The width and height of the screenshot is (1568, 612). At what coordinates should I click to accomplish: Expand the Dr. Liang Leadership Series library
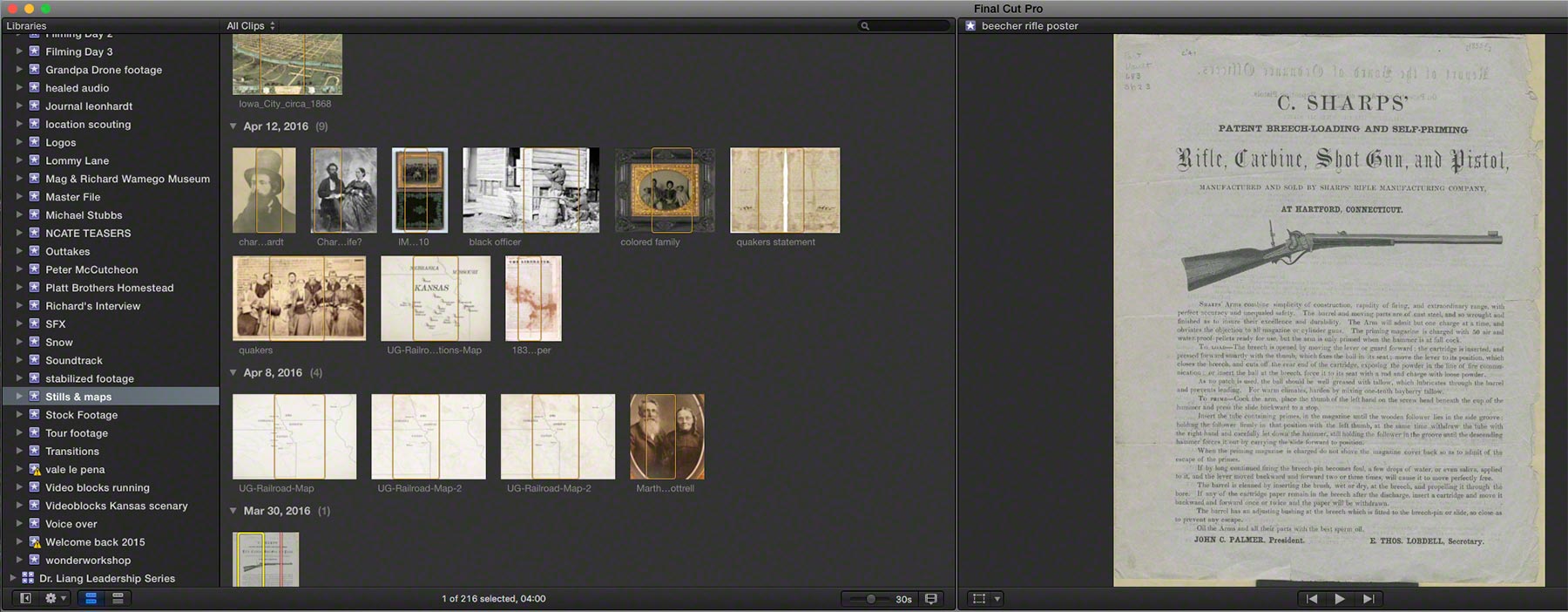pos(11,578)
